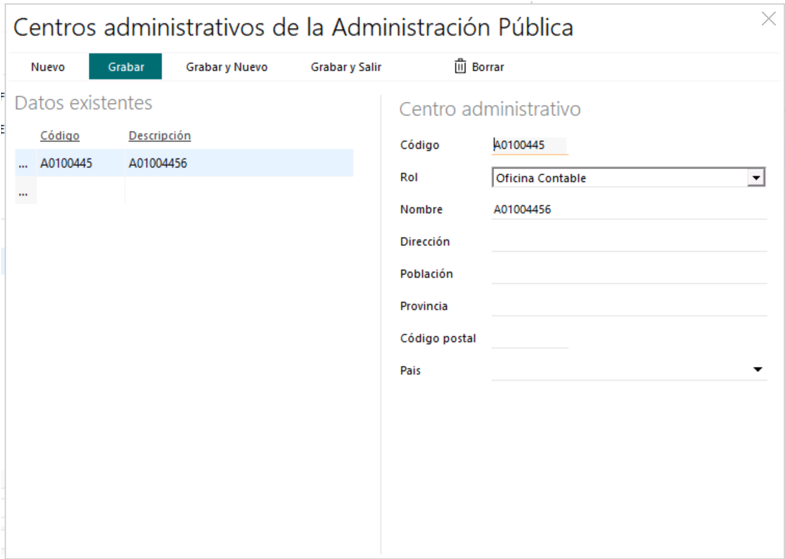Click the A01004456 description cell

tap(158, 163)
